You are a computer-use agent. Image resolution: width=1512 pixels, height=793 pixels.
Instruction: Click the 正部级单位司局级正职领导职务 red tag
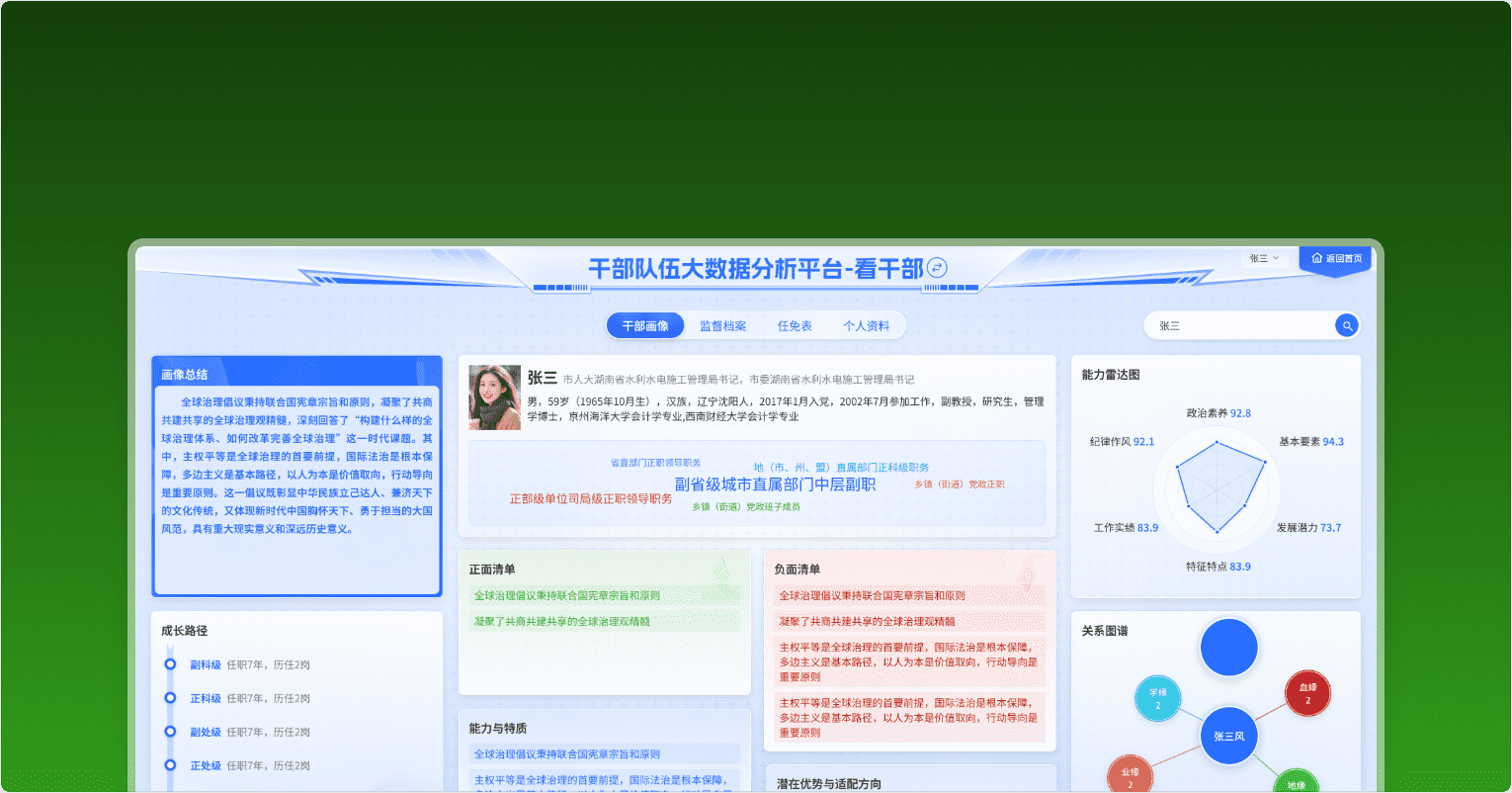coord(590,499)
